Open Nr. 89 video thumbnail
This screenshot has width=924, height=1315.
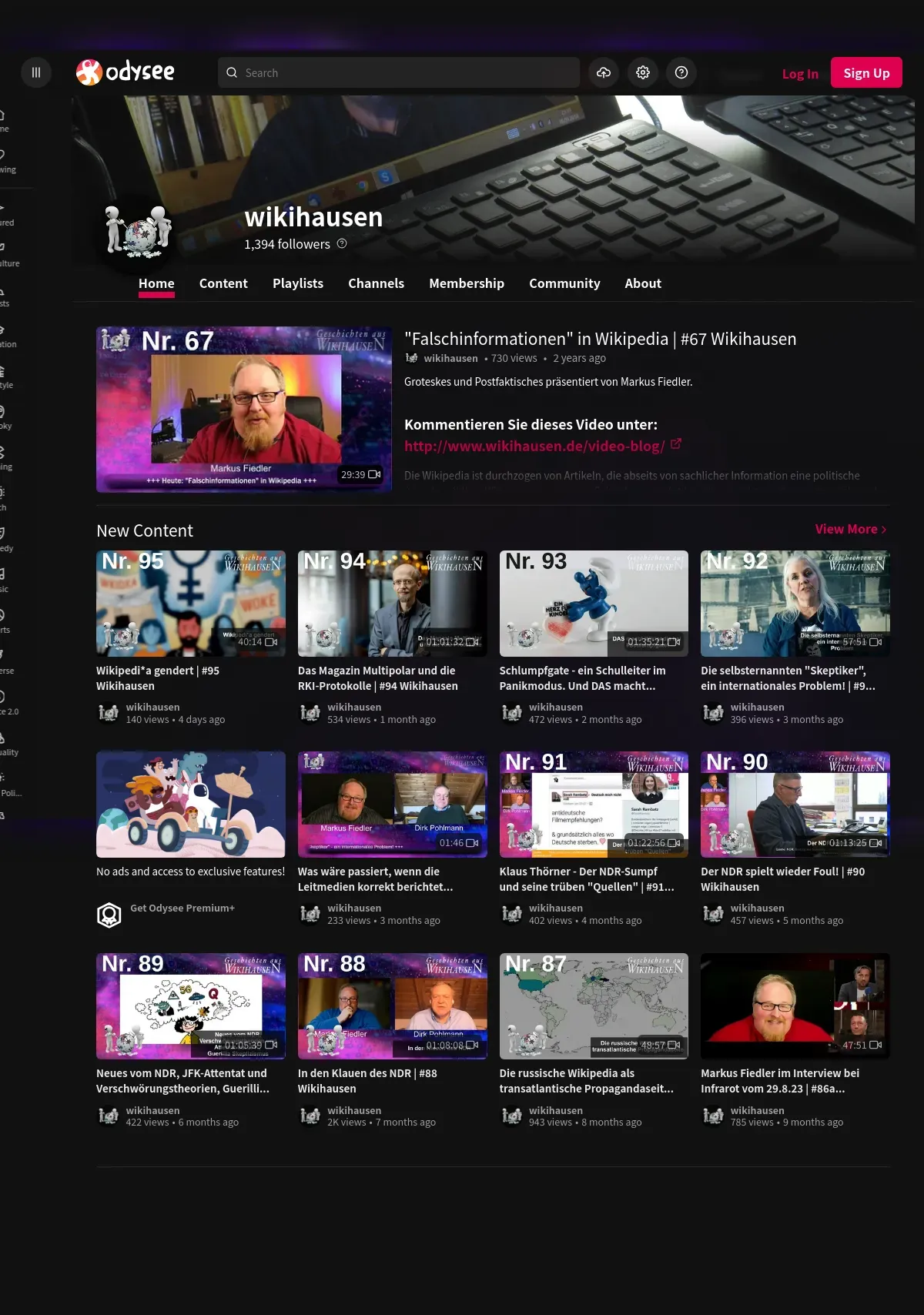tap(191, 1006)
